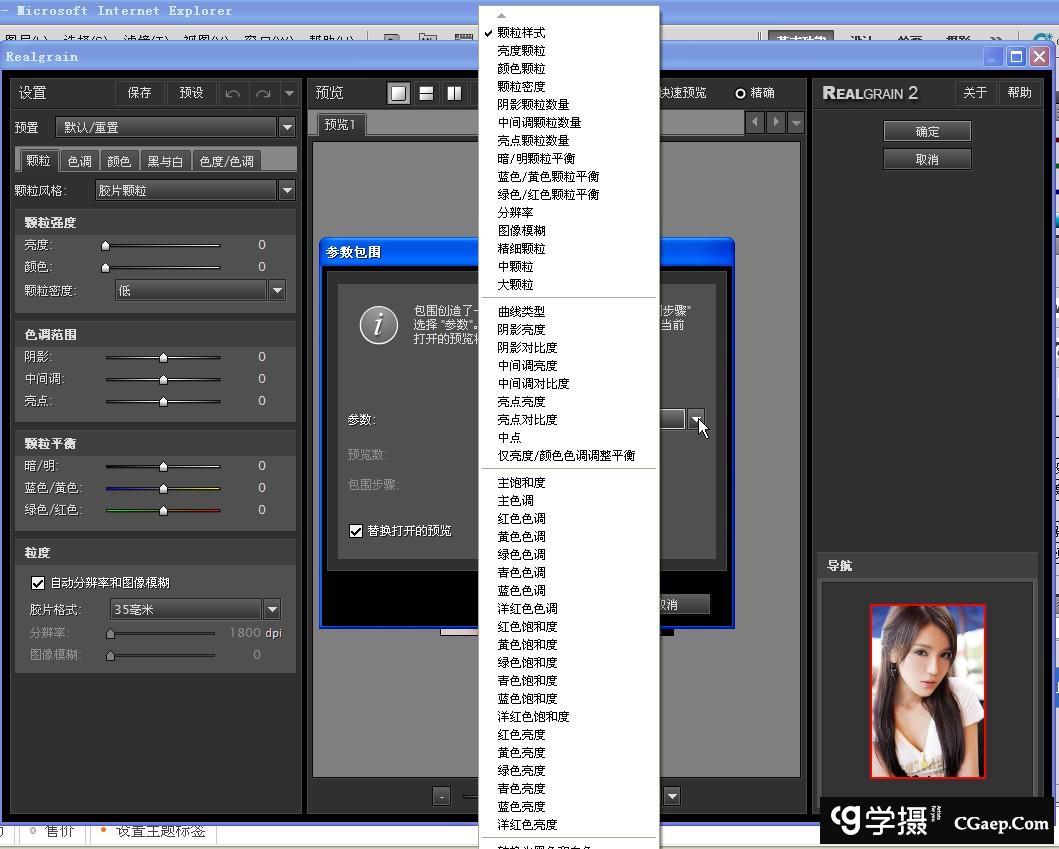Select the single preview layout icon
This screenshot has width=1059, height=849.
(398, 92)
